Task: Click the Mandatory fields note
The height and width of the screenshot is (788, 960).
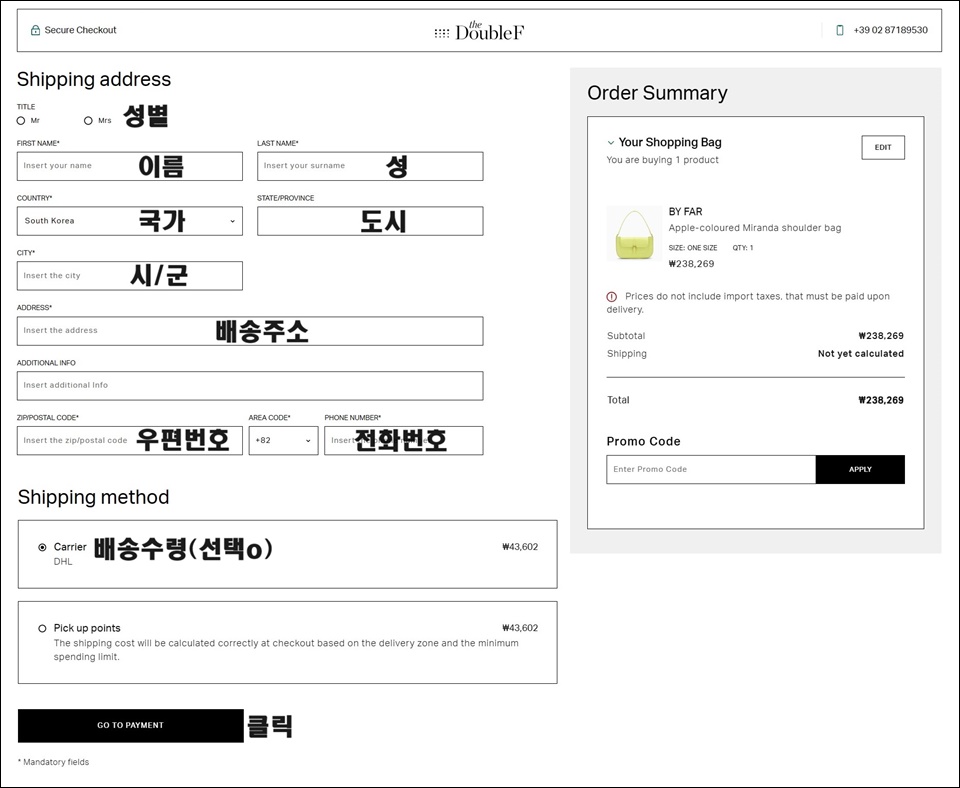Action: pyautogui.click(x=53, y=762)
